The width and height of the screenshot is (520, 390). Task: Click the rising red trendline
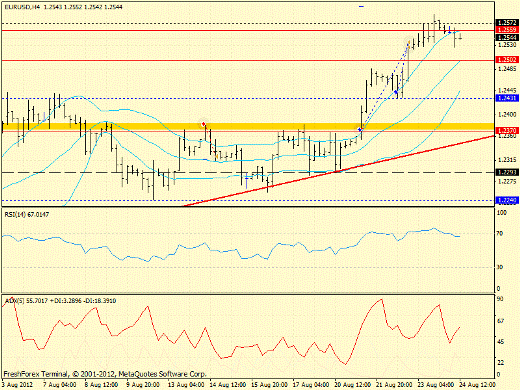[x=339, y=171]
